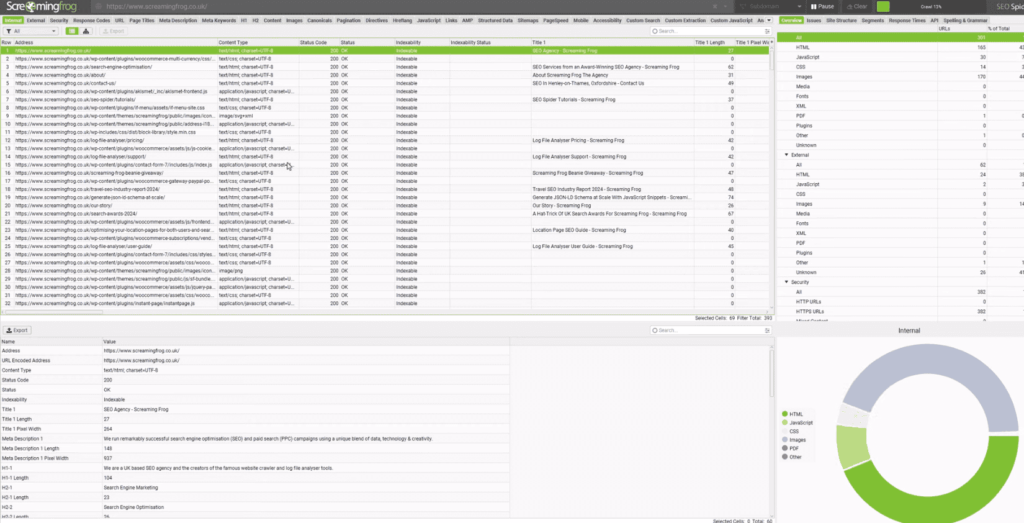Screen dimensions: 1024x523
Task: Switch to Issues tab in right panel
Action: point(814,20)
